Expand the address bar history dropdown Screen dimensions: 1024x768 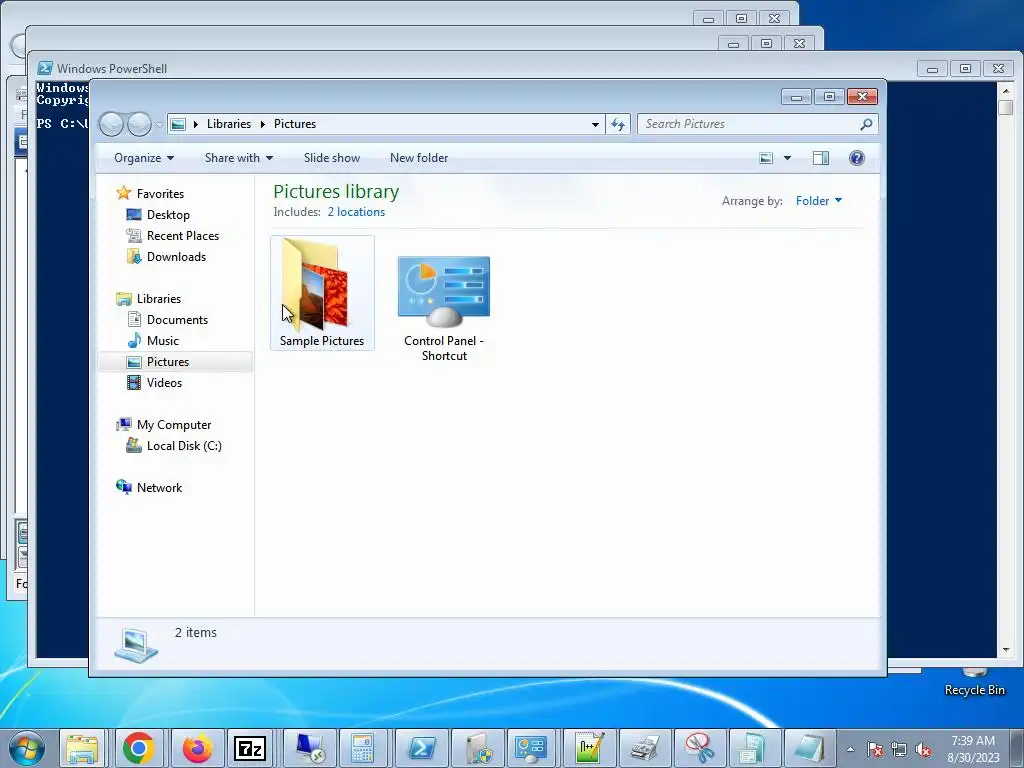[595, 124]
